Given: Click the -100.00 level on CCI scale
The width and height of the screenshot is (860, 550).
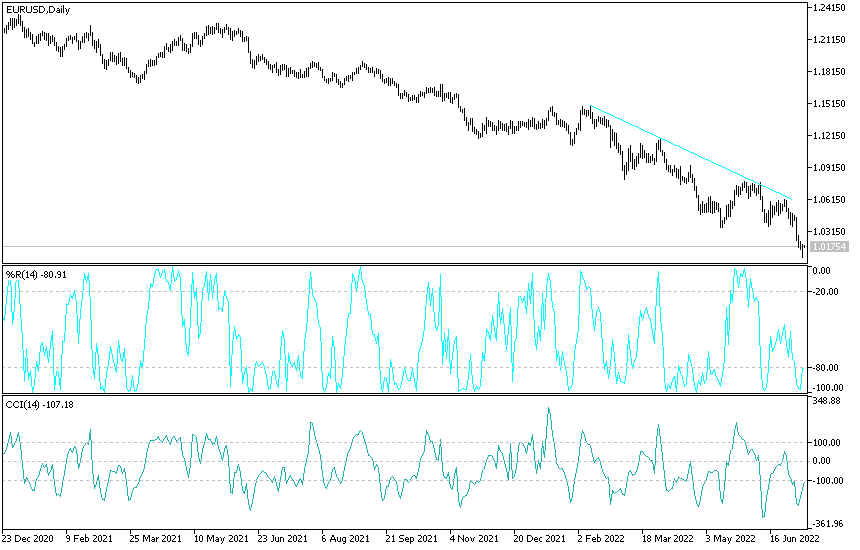Looking at the screenshot, I should pos(827,481).
